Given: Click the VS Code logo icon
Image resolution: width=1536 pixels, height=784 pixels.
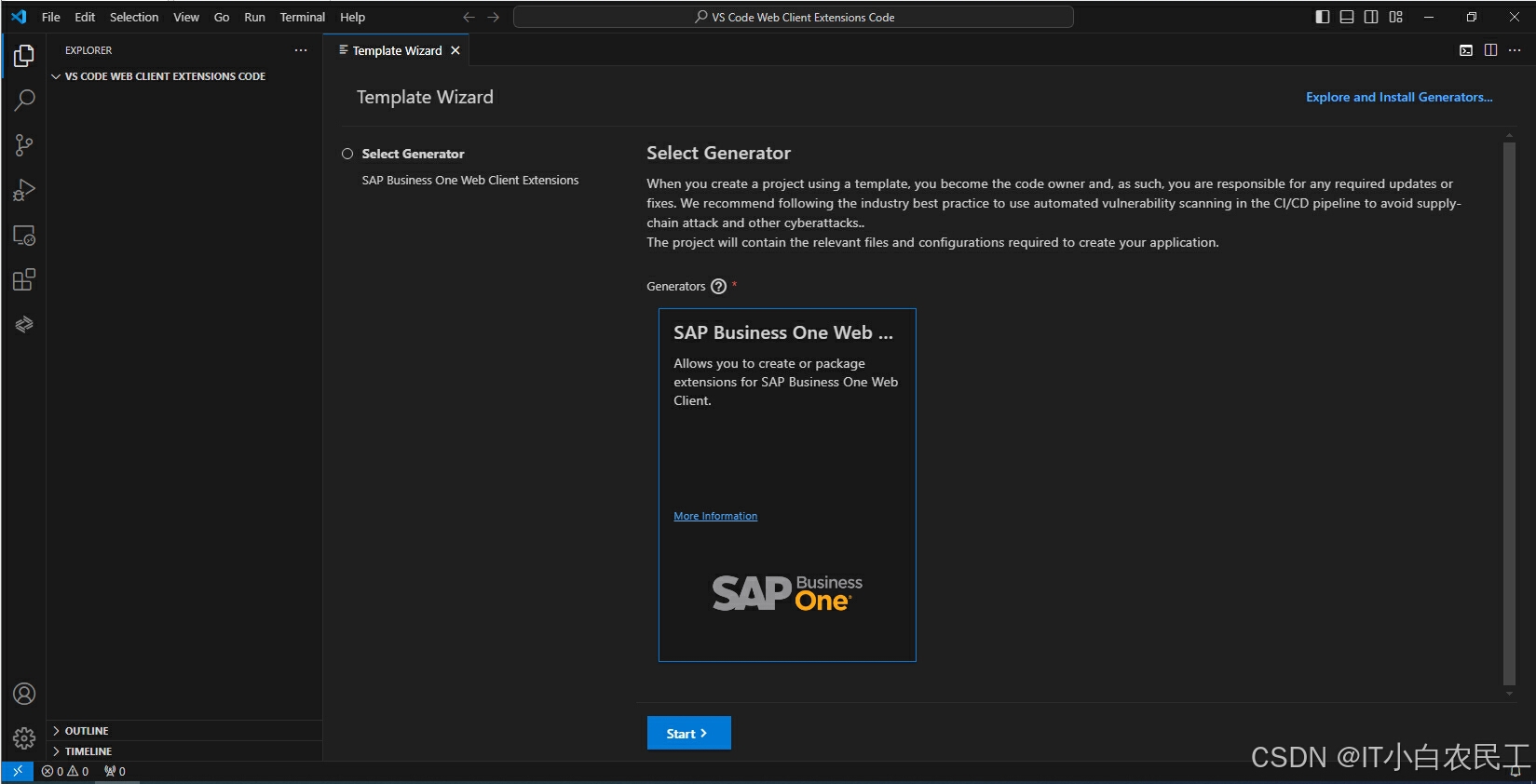Looking at the screenshot, I should (19, 17).
